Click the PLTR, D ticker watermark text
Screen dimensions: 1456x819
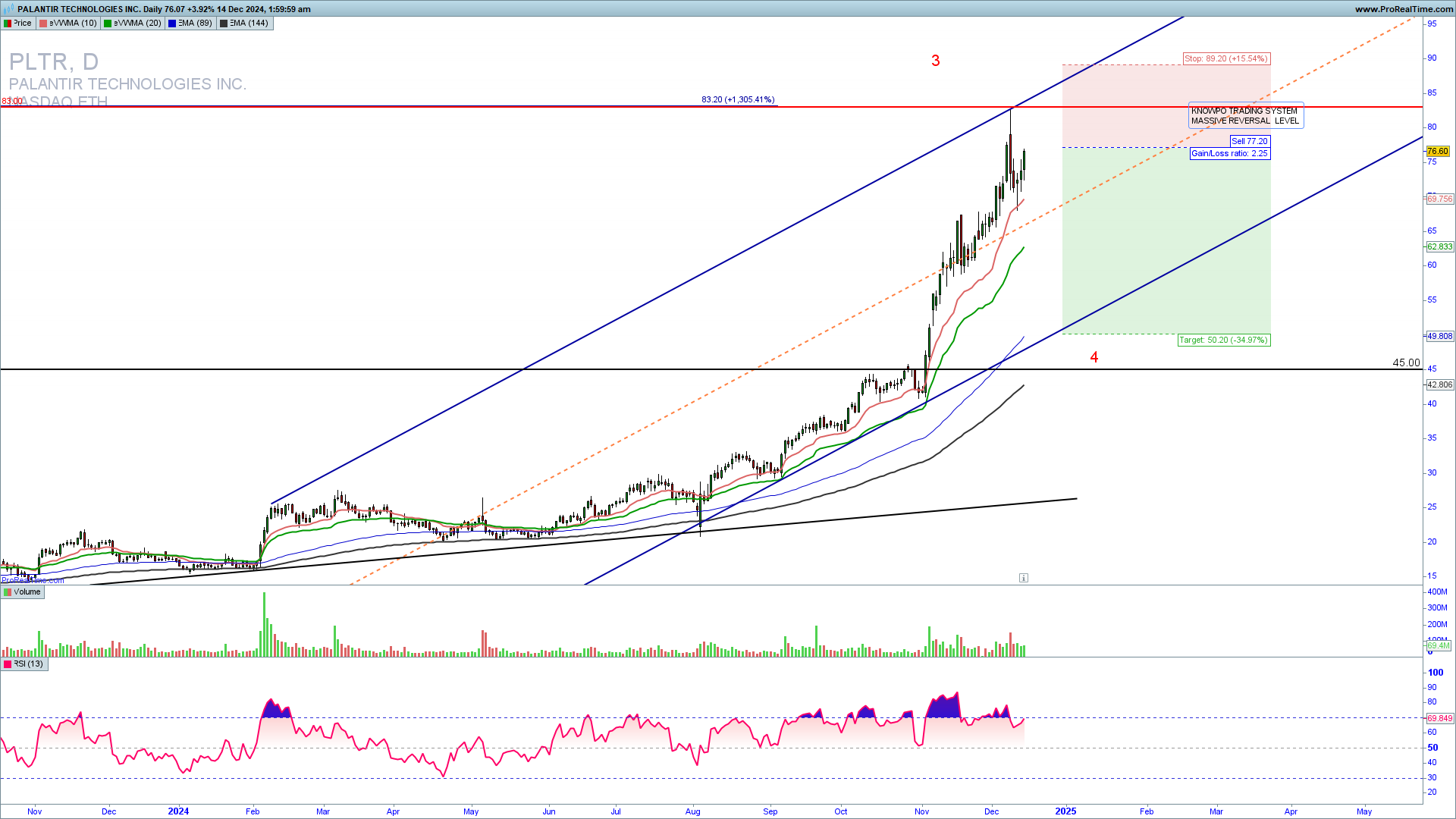(54, 61)
